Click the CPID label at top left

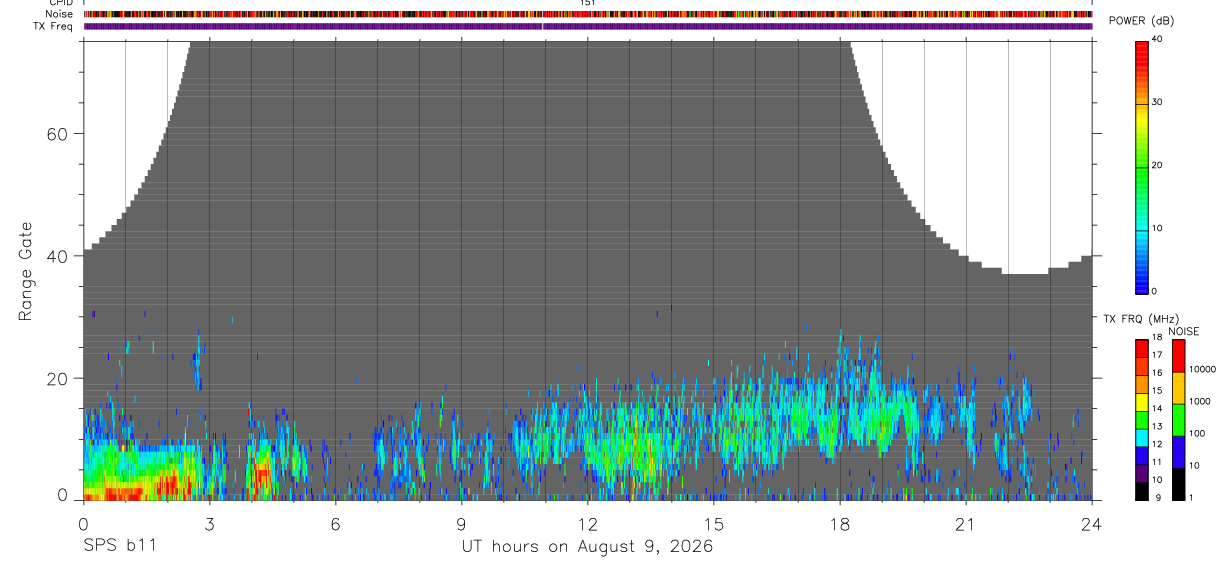click(x=61, y=3)
